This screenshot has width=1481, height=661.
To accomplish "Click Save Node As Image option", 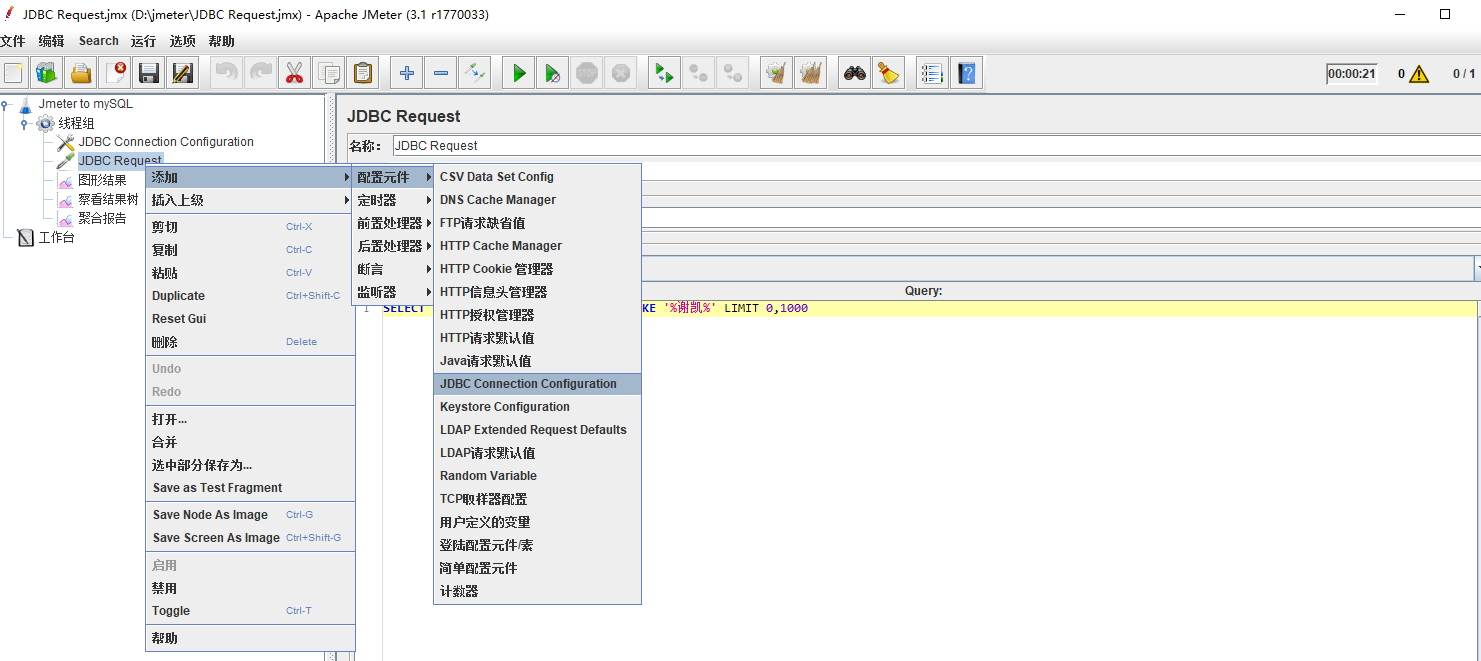I will click(250, 515).
